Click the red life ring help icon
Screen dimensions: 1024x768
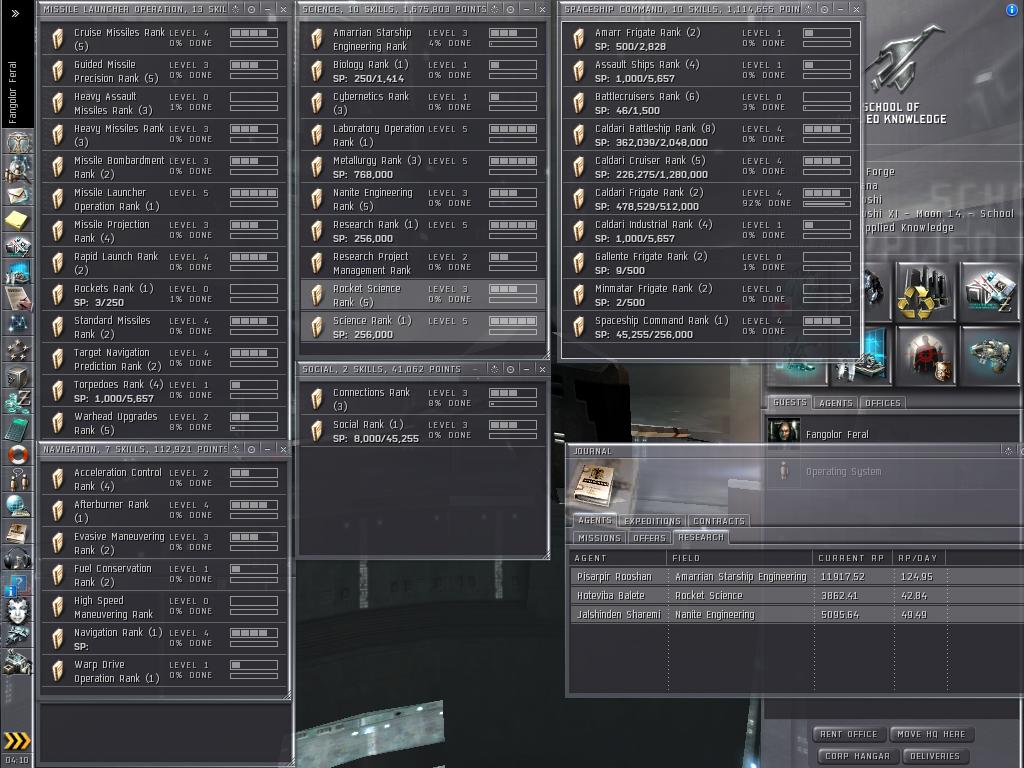(18, 454)
